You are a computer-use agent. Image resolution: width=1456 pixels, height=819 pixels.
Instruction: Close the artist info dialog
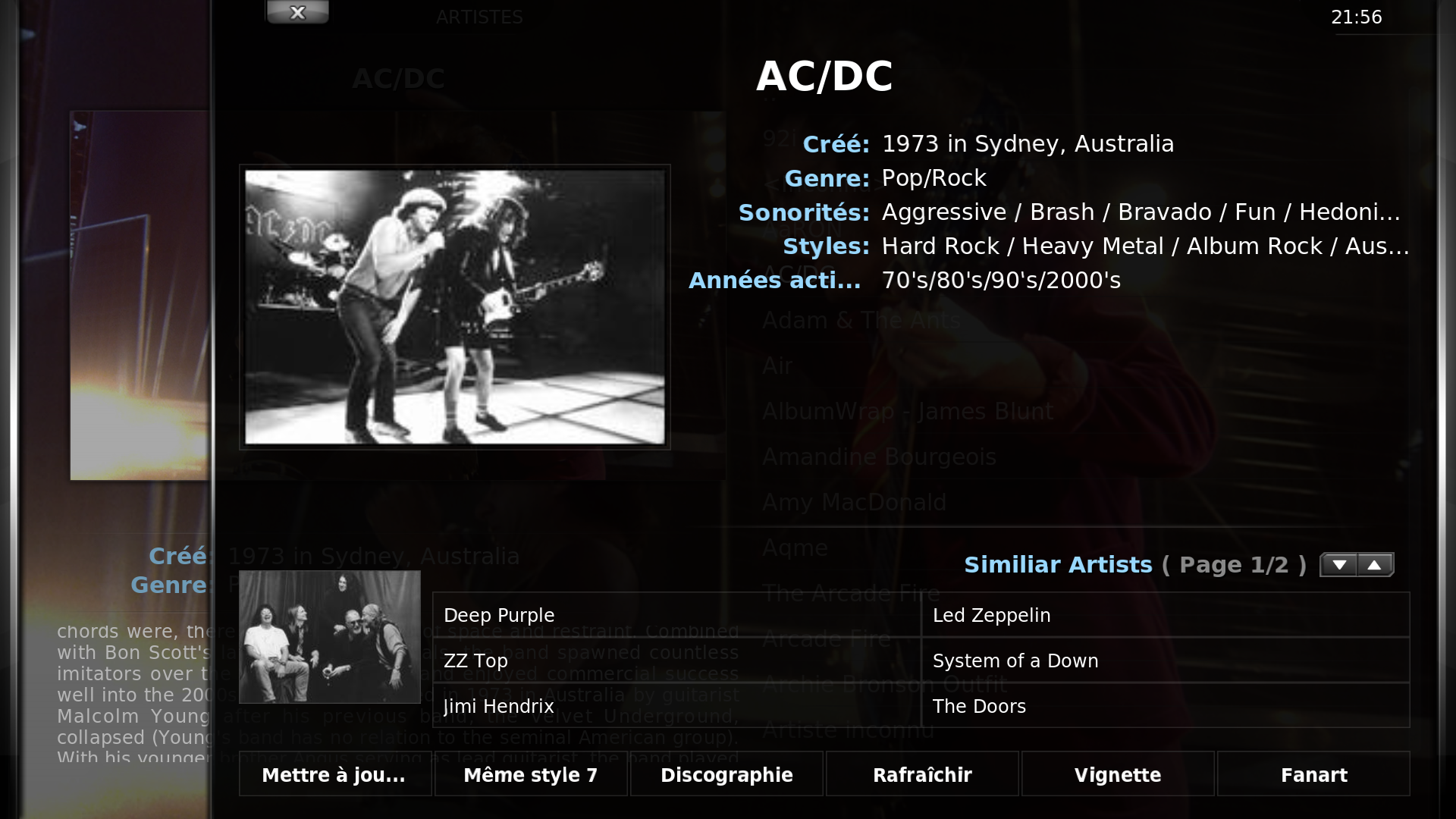pos(297,12)
